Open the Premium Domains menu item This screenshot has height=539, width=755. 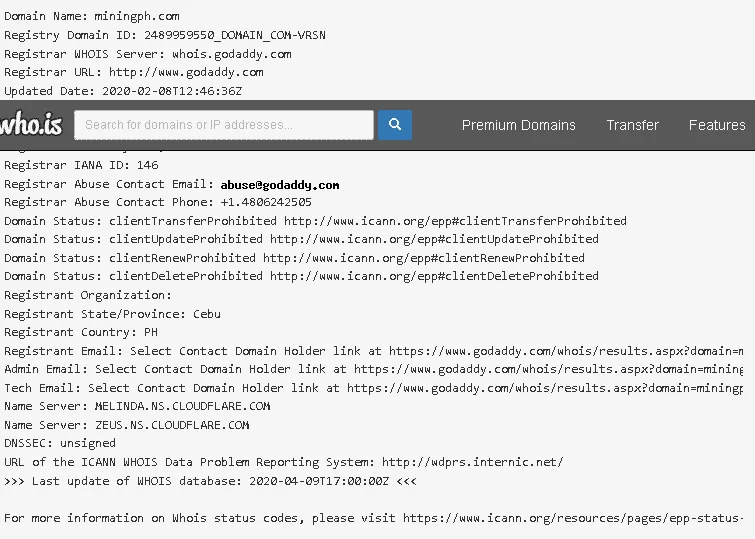(x=519, y=125)
